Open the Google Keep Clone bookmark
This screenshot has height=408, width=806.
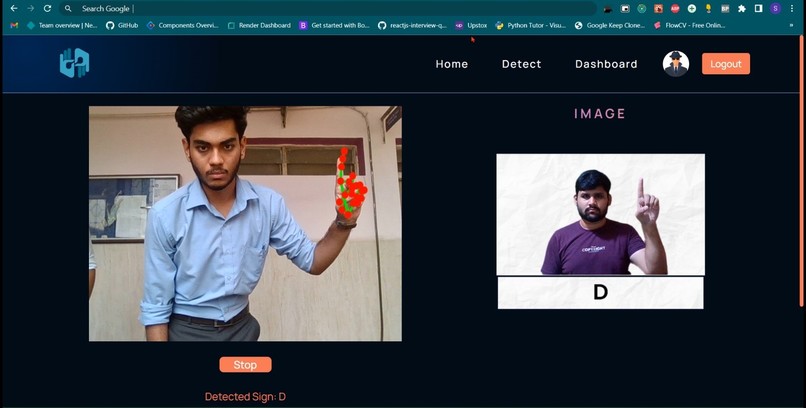610,25
